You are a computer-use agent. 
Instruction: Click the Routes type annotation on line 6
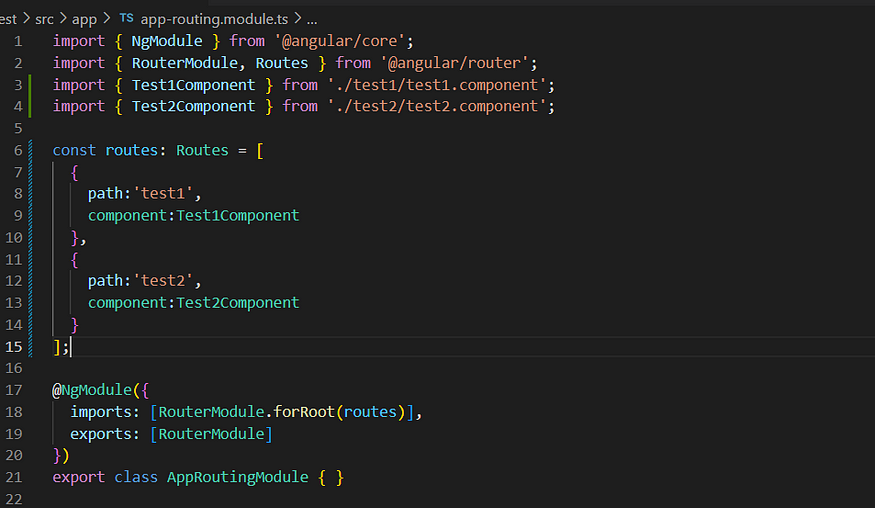pyautogui.click(x=203, y=151)
